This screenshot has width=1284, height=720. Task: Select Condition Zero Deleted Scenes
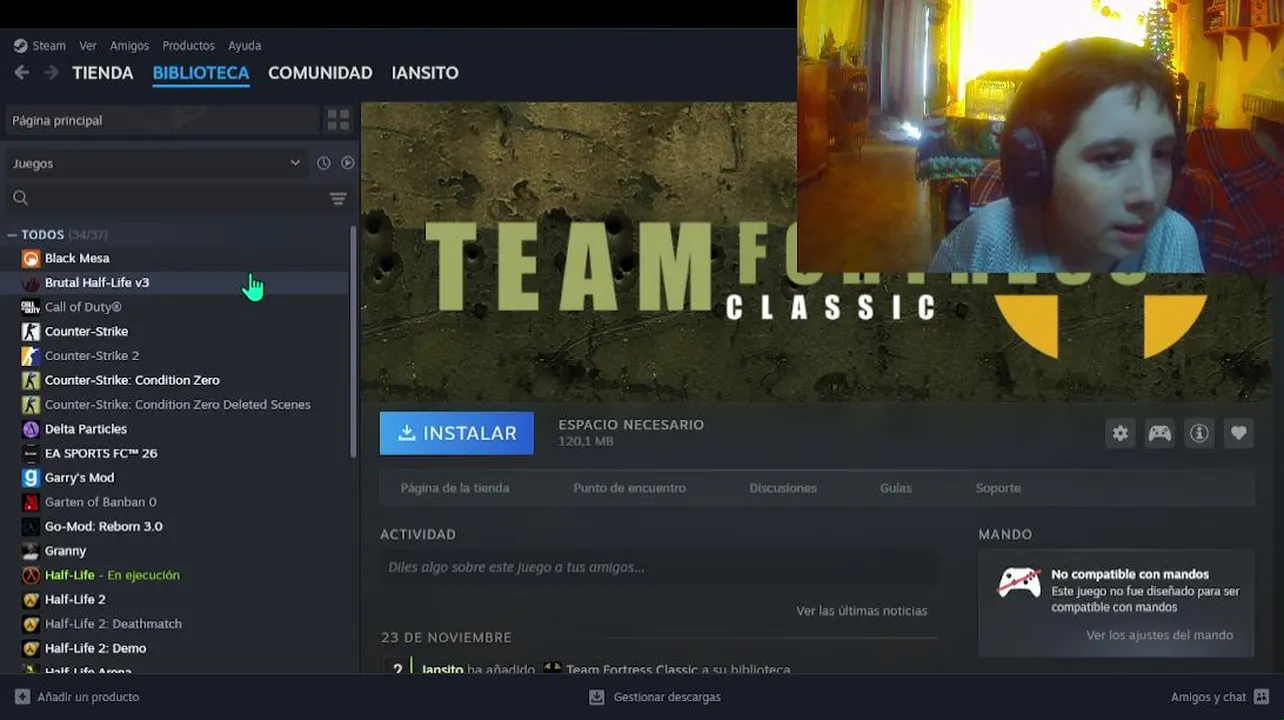176,404
